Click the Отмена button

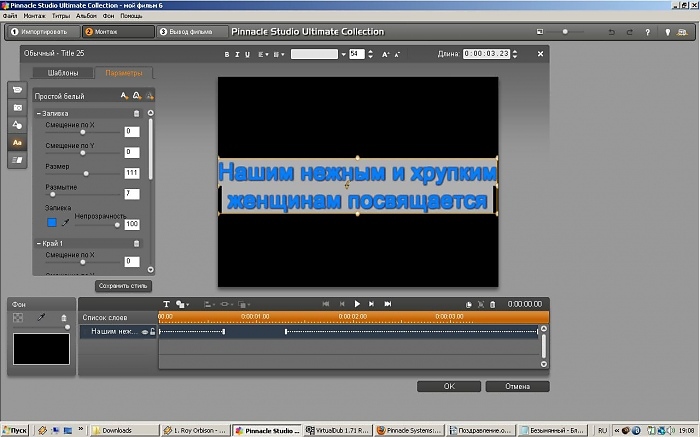(x=517, y=386)
